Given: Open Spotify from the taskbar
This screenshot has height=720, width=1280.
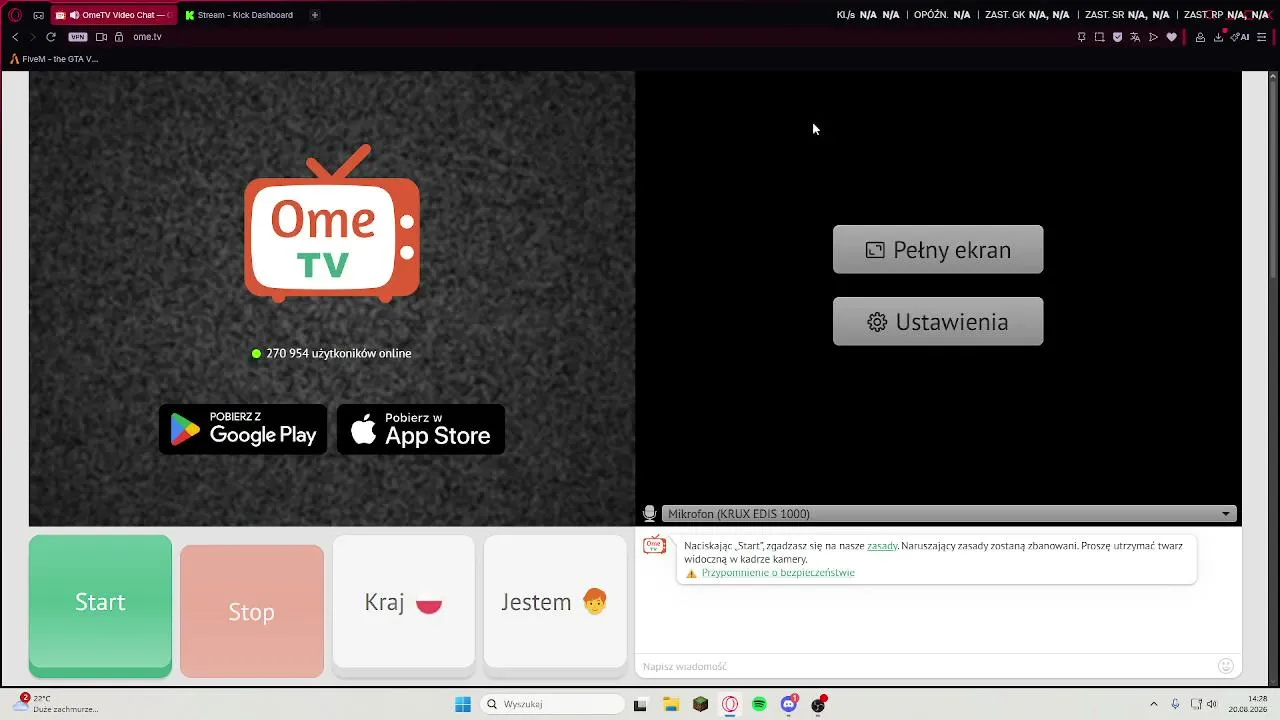Looking at the screenshot, I should click(x=759, y=704).
